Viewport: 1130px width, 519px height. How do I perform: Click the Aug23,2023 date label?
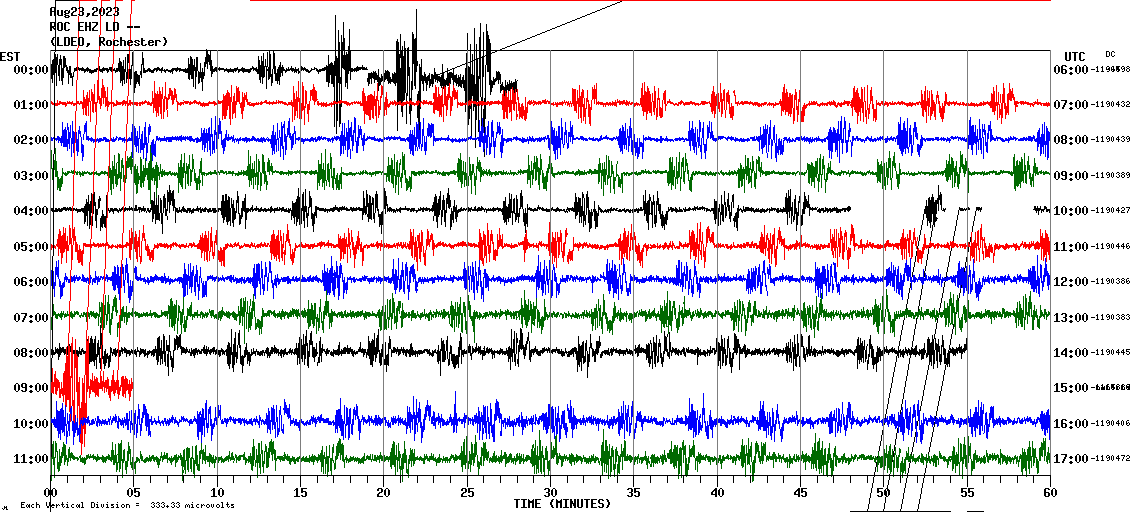click(83, 12)
